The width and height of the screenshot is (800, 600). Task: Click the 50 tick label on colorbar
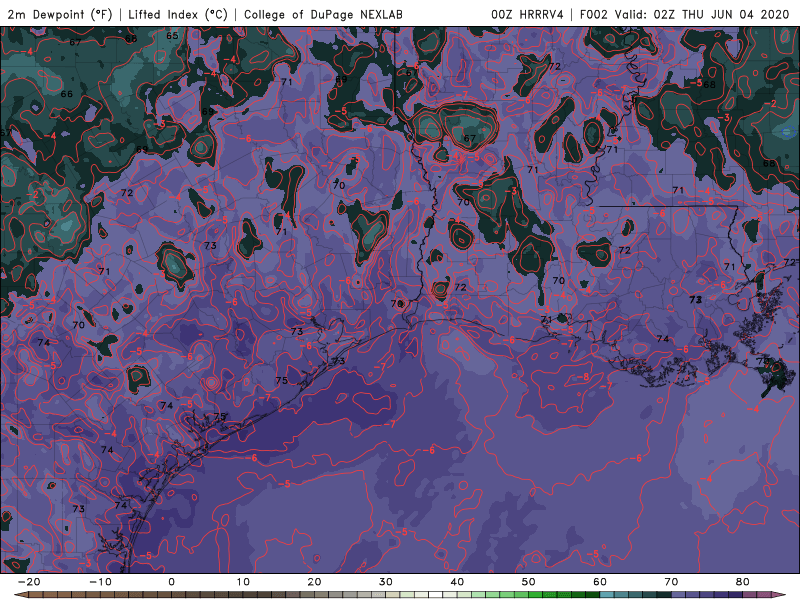[529, 582]
